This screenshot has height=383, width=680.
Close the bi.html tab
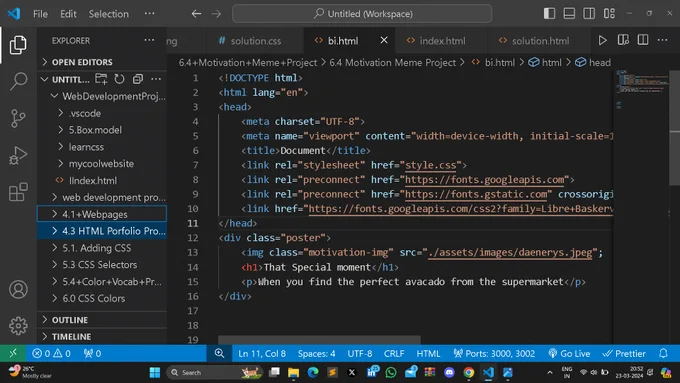click(384, 40)
